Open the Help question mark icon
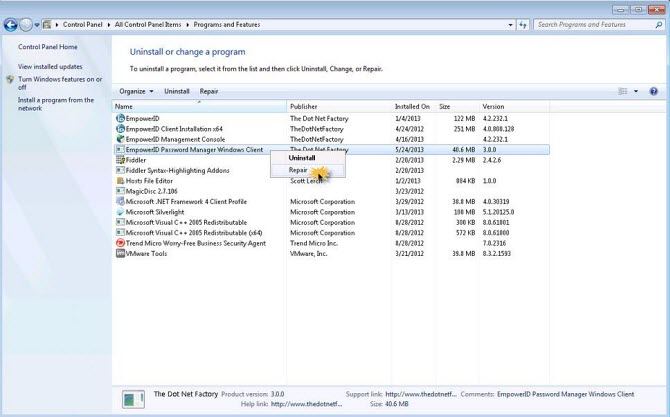This screenshot has width=670, height=417. 653,91
